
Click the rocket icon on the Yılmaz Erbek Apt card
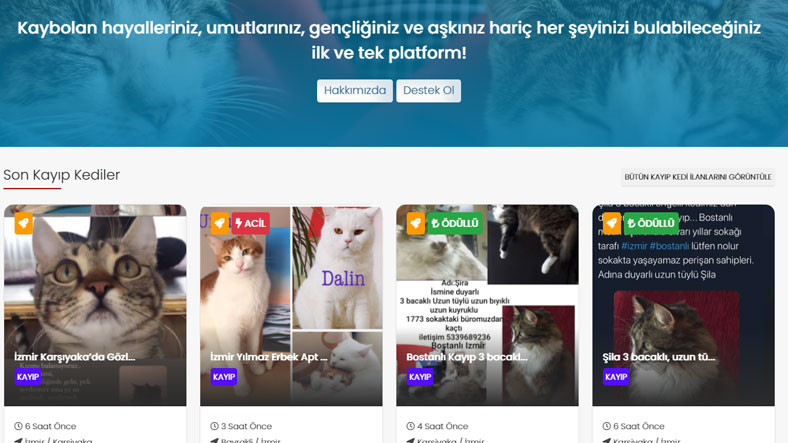tap(220, 223)
